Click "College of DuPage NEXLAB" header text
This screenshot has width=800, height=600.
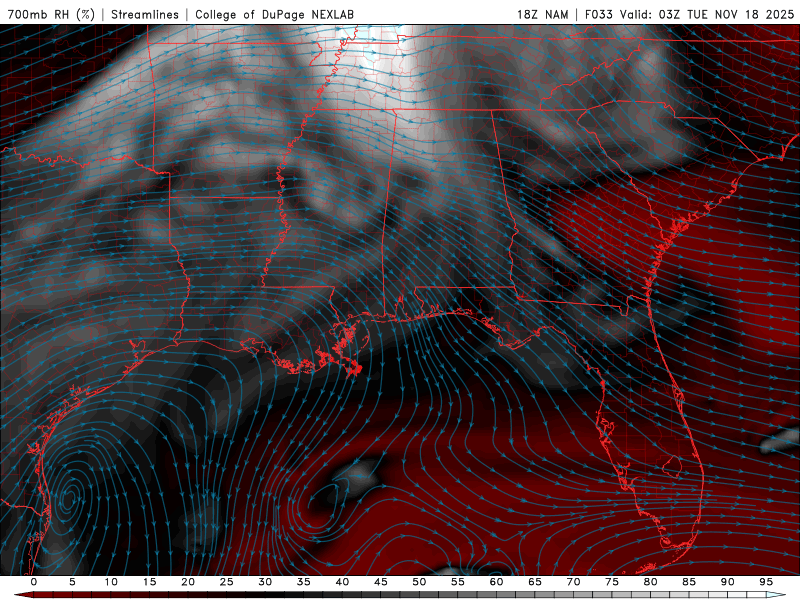[x=274, y=14]
